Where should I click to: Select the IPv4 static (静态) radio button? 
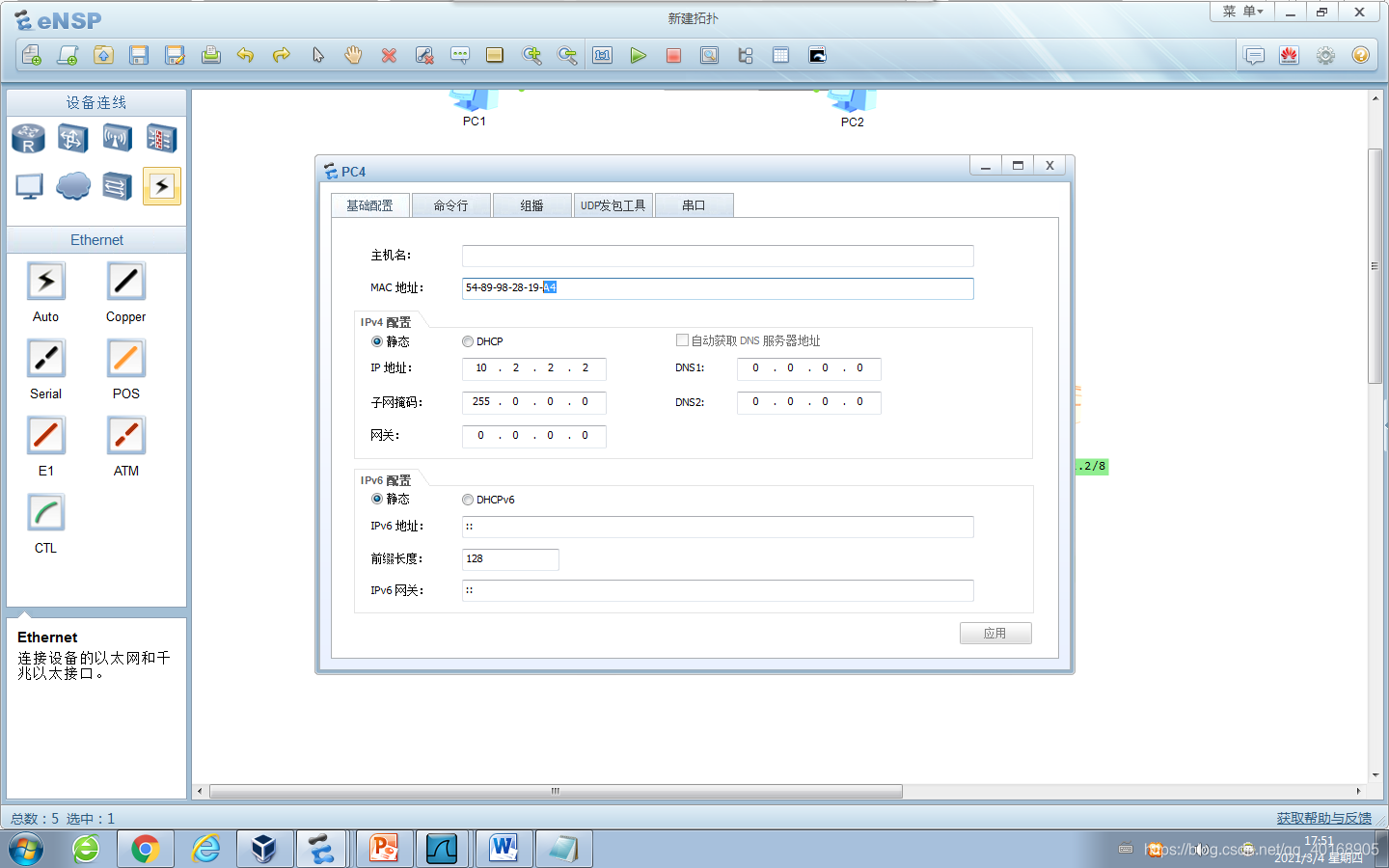(377, 341)
